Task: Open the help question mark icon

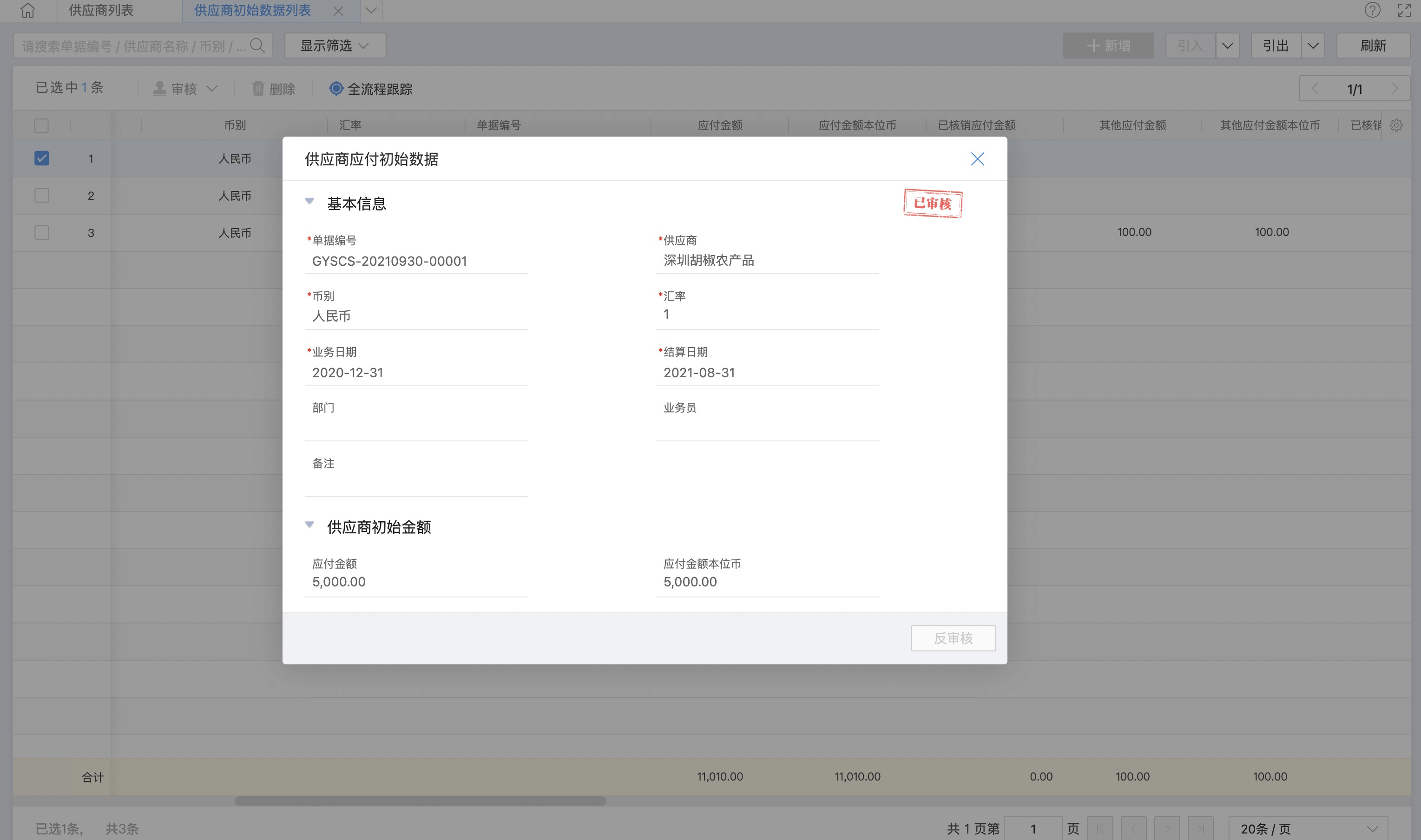Action: coord(1372,10)
